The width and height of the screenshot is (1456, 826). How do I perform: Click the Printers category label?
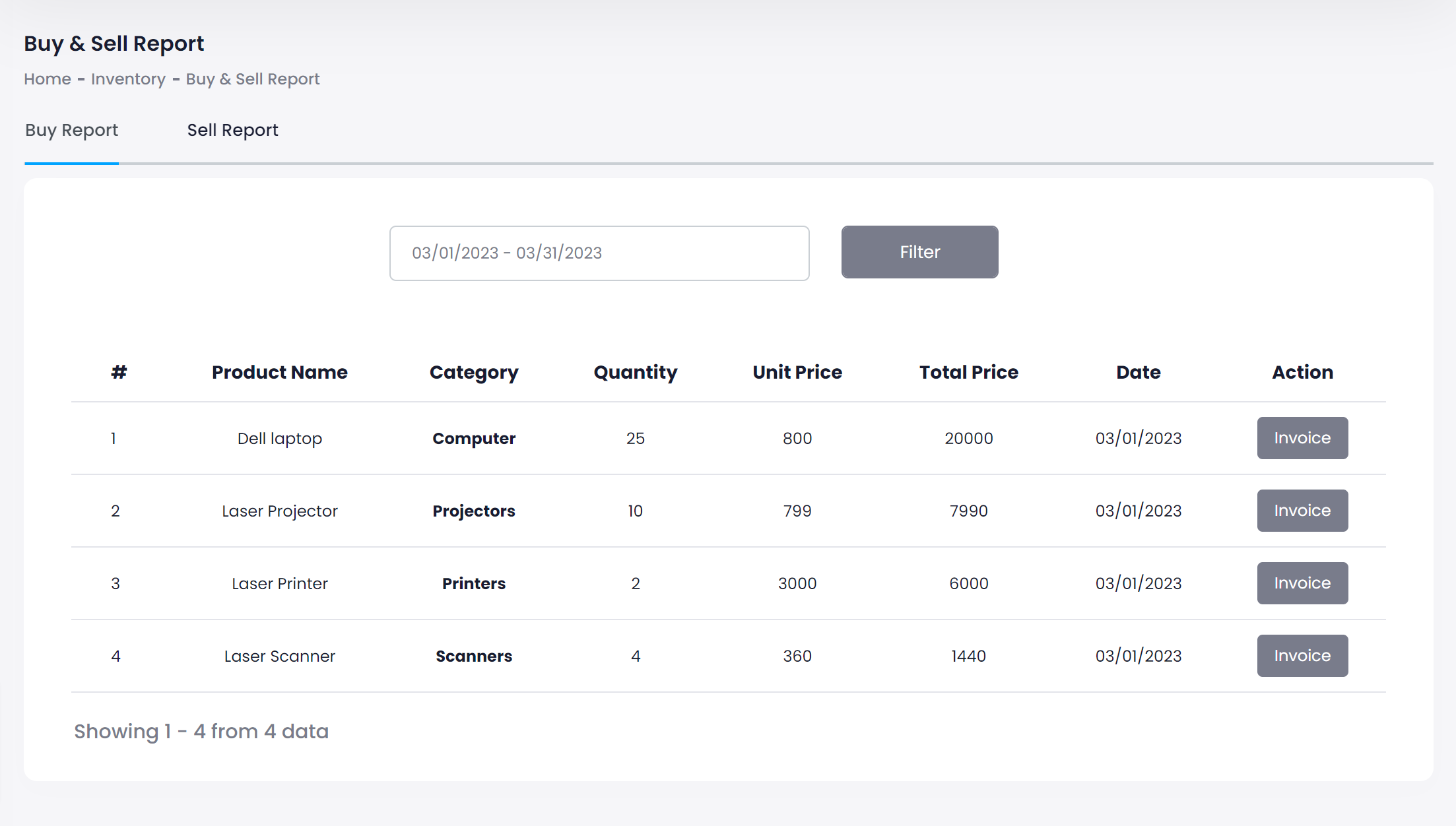(473, 584)
